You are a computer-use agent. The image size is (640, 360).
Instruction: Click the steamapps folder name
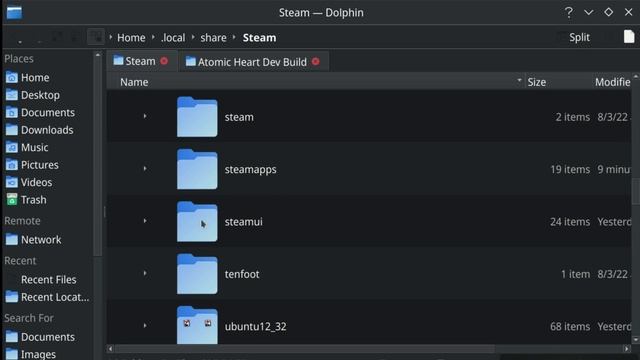coord(250,169)
